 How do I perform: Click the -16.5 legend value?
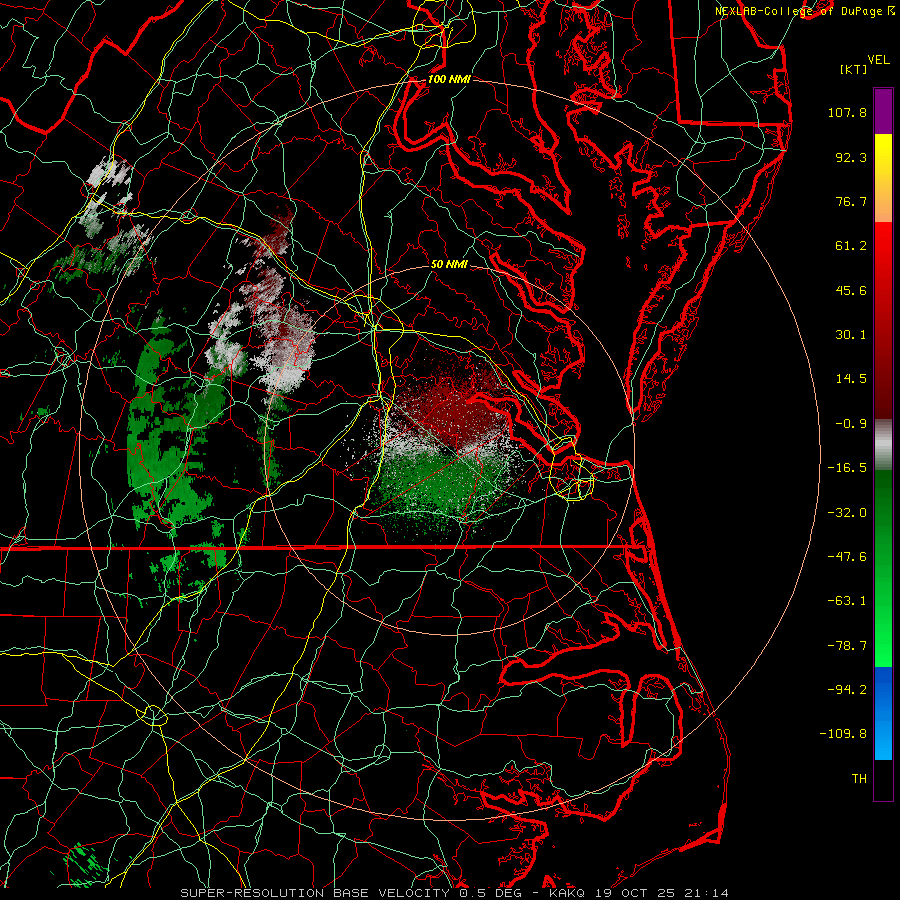847,468
